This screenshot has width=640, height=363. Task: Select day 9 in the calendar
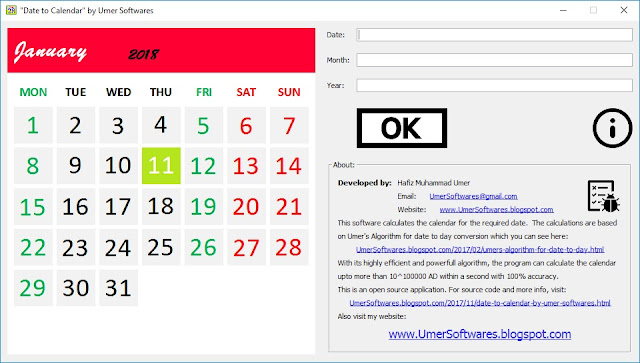tap(76, 166)
